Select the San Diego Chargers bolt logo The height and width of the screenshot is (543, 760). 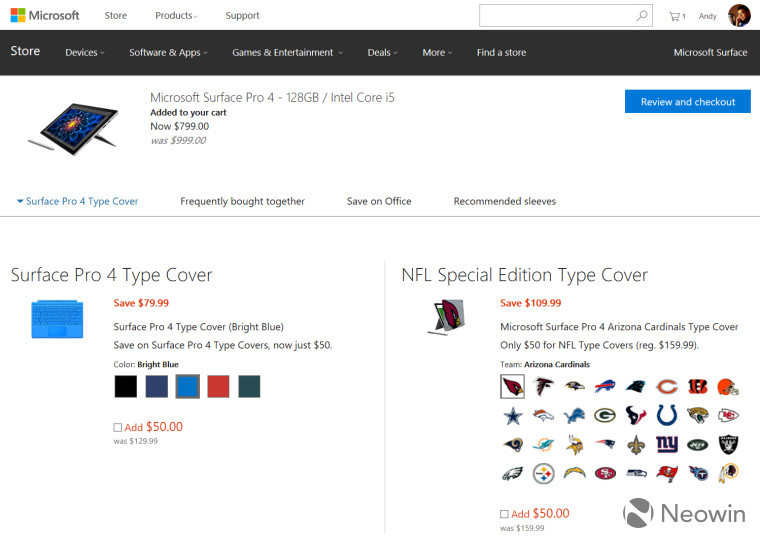click(574, 473)
